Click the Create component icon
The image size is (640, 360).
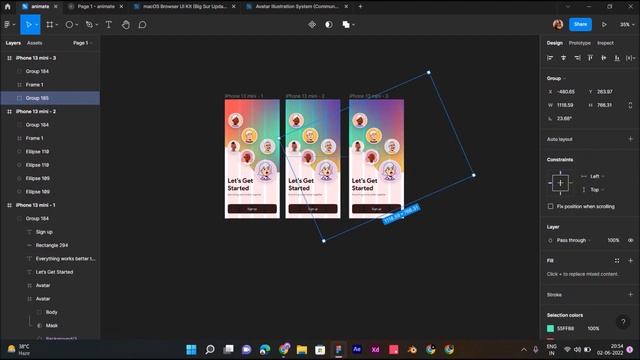[312, 24]
